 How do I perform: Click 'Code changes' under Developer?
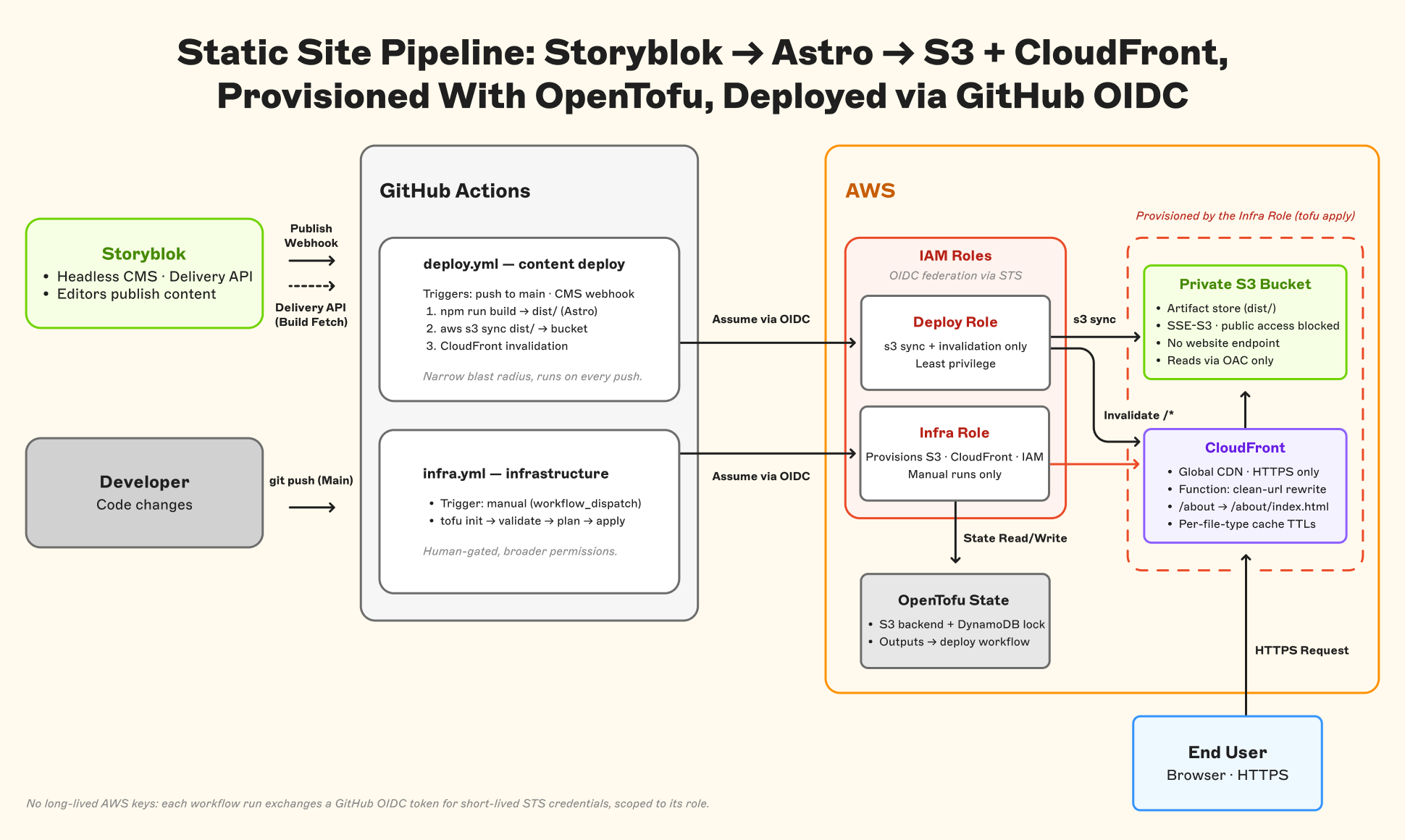click(144, 505)
